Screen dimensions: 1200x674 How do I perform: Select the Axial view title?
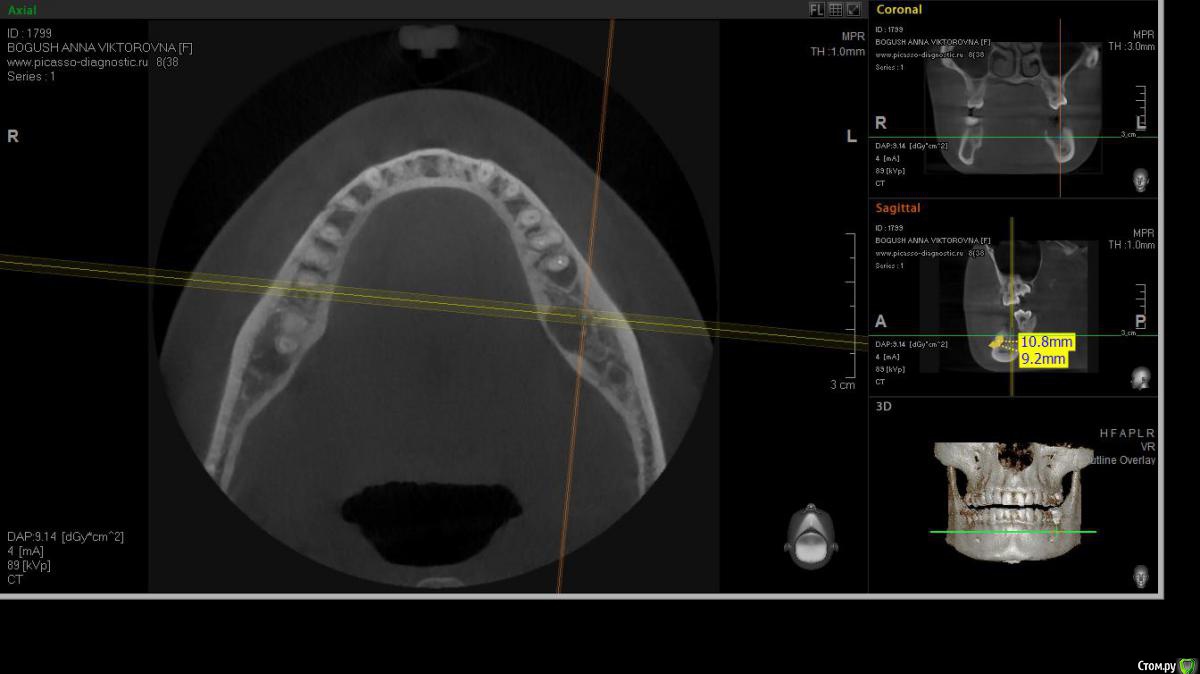pos(22,9)
